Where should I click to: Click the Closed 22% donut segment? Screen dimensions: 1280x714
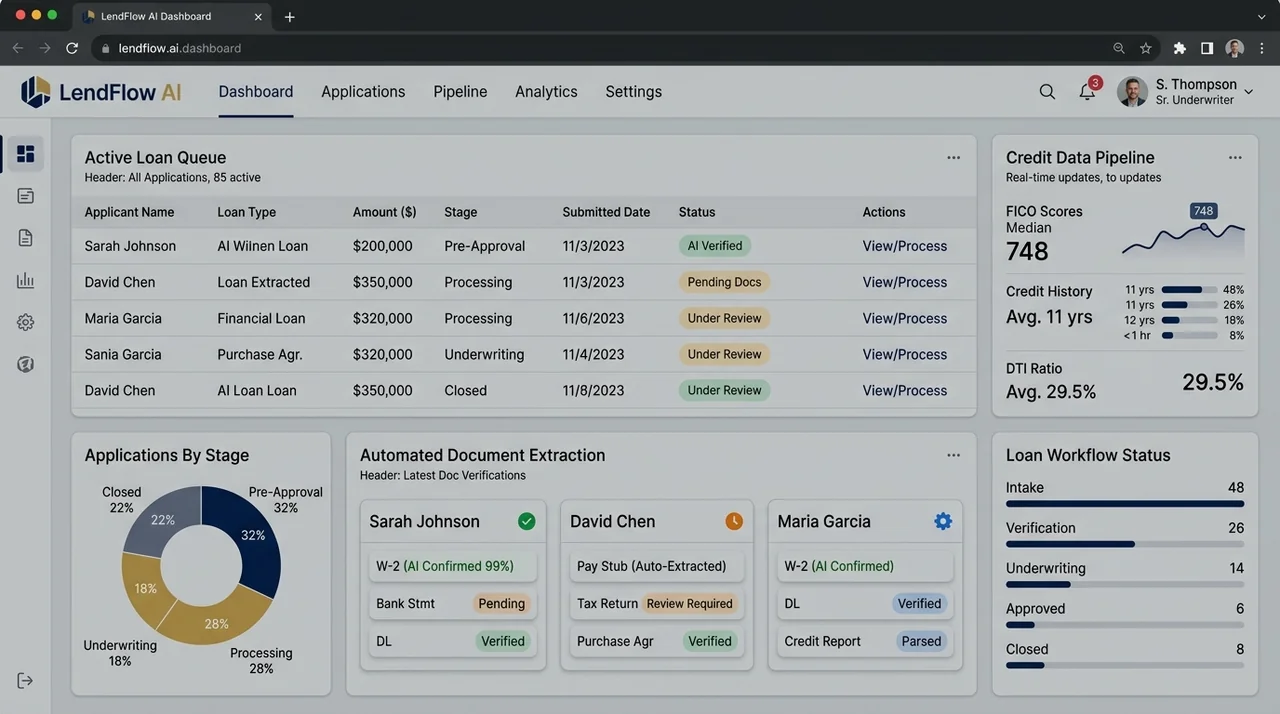pyautogui.click(x=164, y=520)
